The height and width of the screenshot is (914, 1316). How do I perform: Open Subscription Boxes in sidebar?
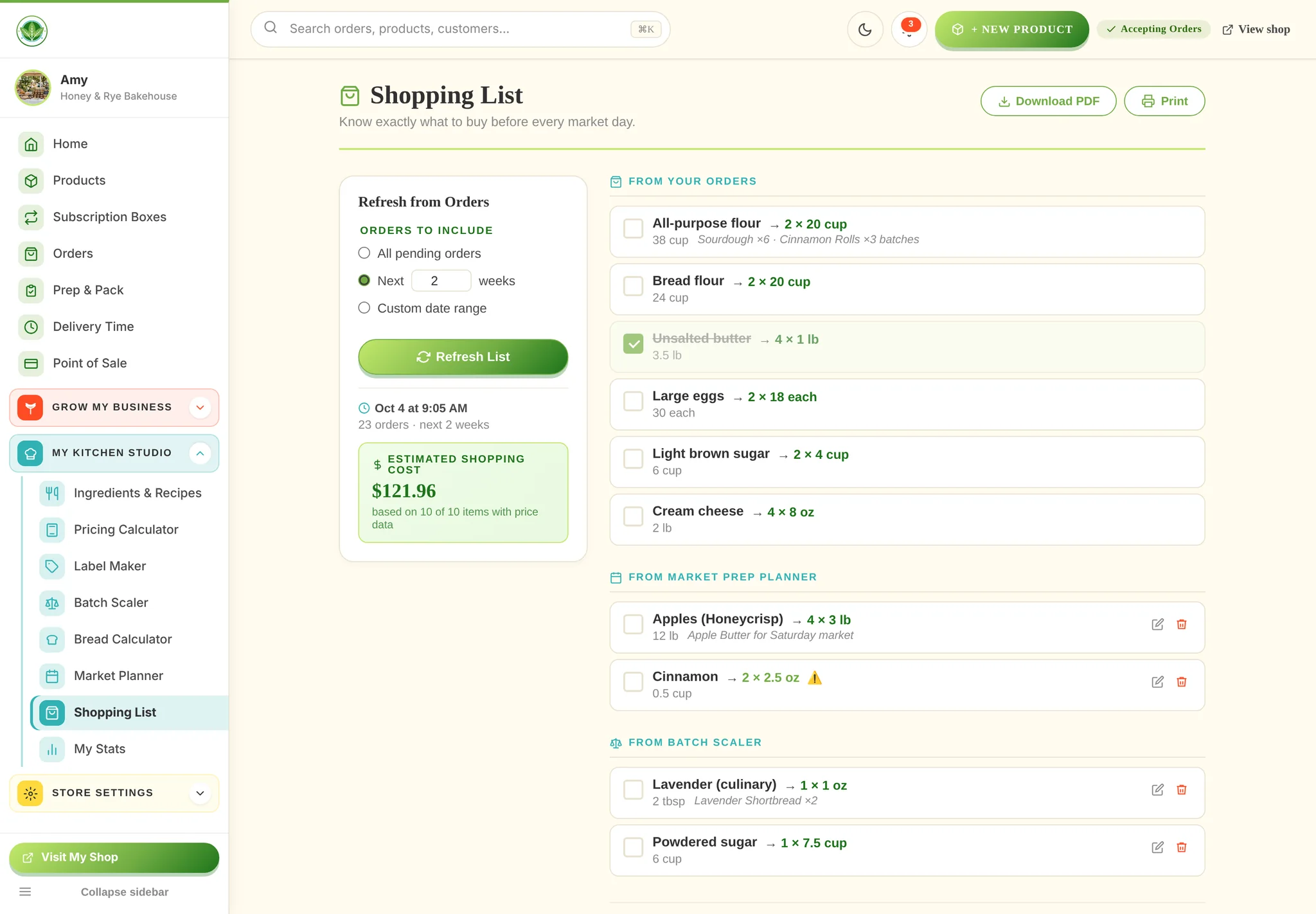(x=114, y=217)
